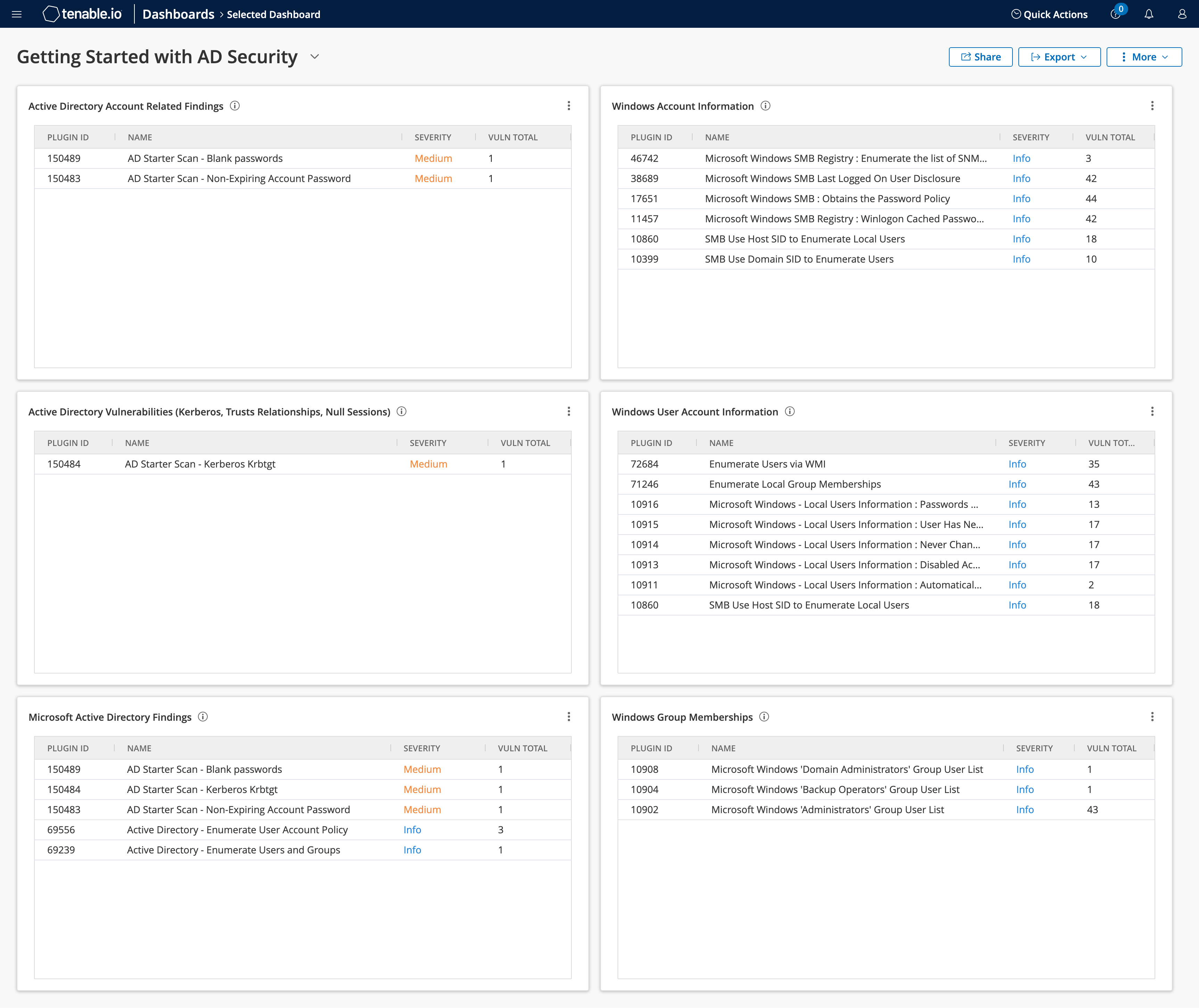This screenshot has height=1008, width=1199.
Task: Select 'Domain Administrators' Group User List row
Action: pyautogui.click(x=886, y=769)
